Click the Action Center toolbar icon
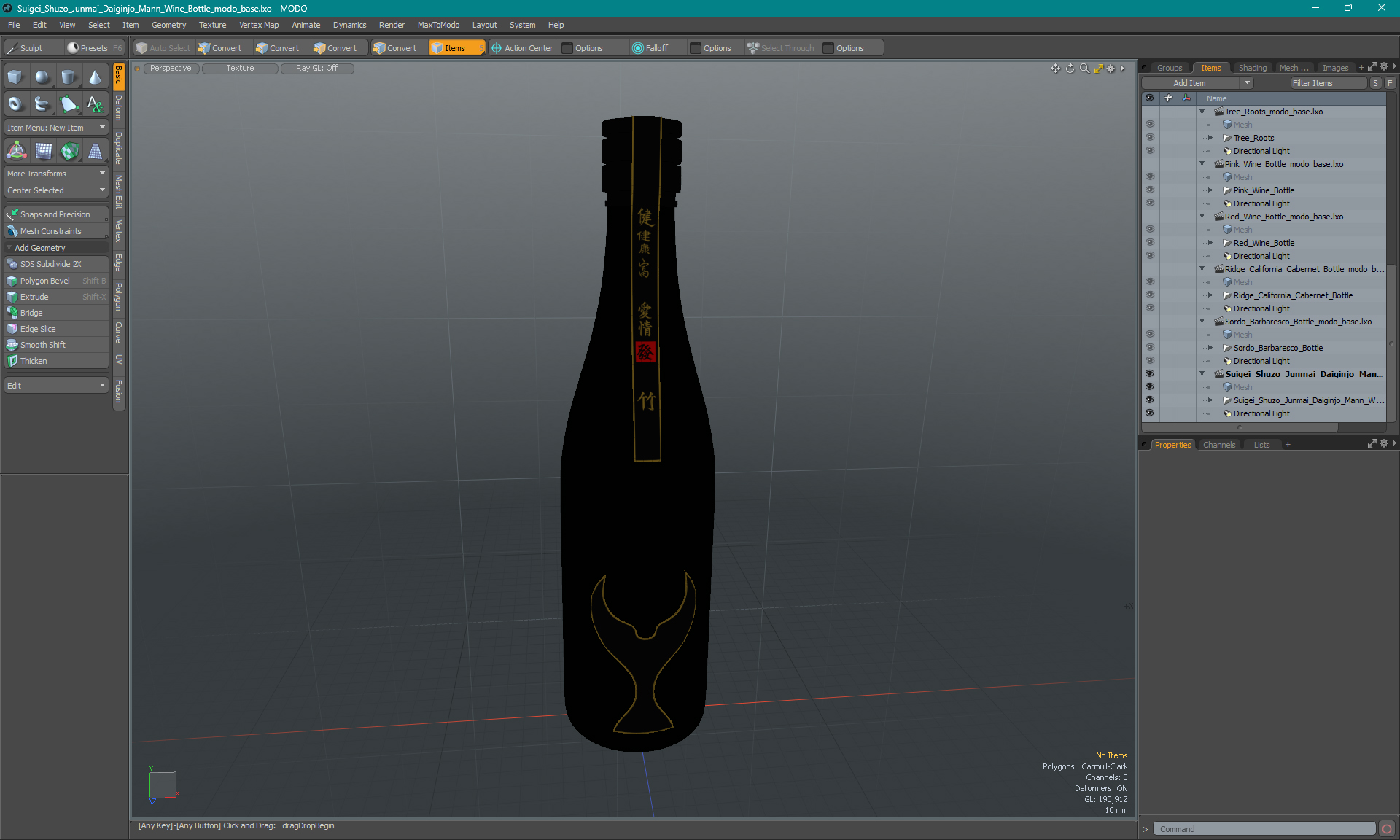 [x=497, y=48]
